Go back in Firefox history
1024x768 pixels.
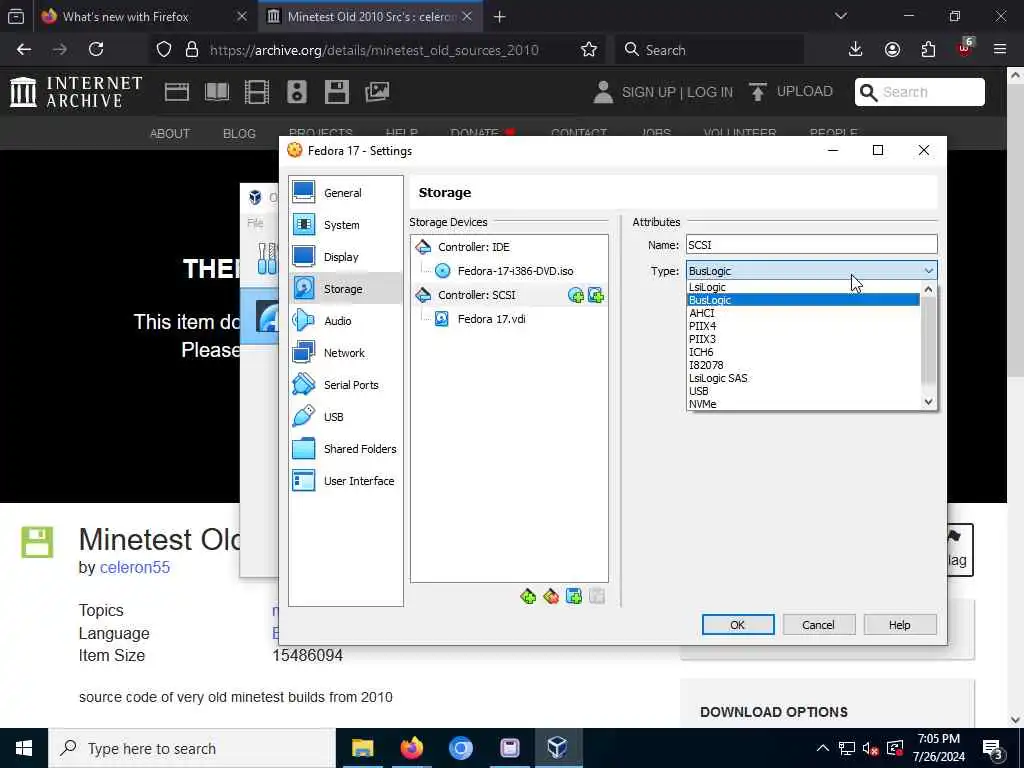tap(24, 49)
